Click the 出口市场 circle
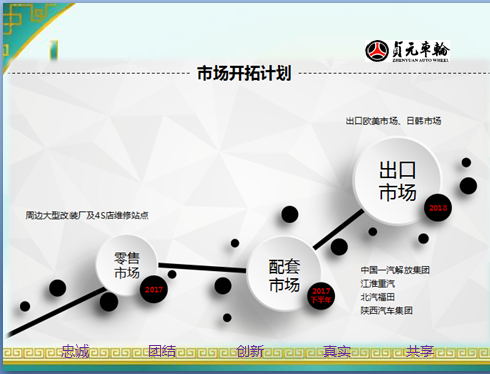Viewport: 490px width, 374px height. [x=397, y=181]
